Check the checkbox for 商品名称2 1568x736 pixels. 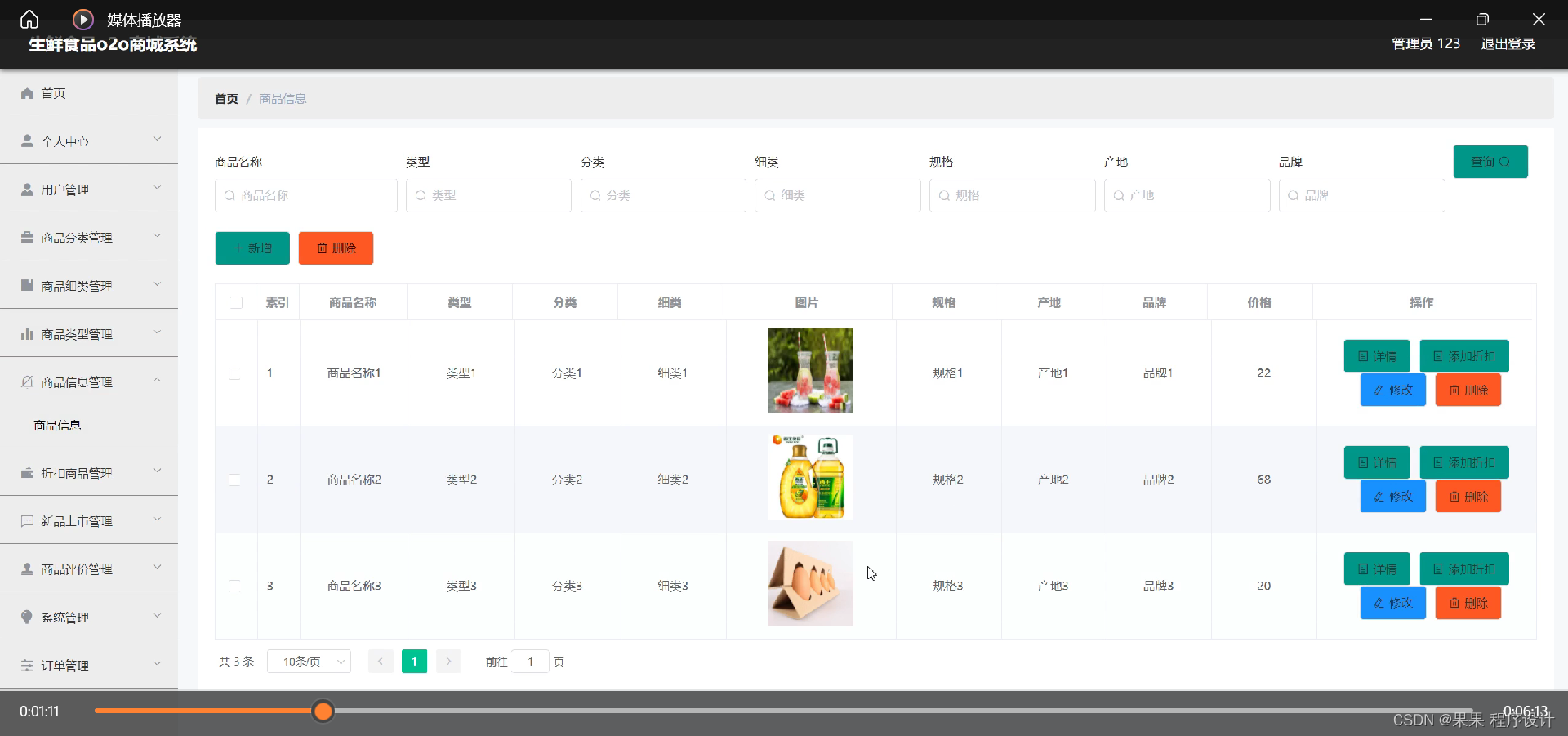click(235, 480)
